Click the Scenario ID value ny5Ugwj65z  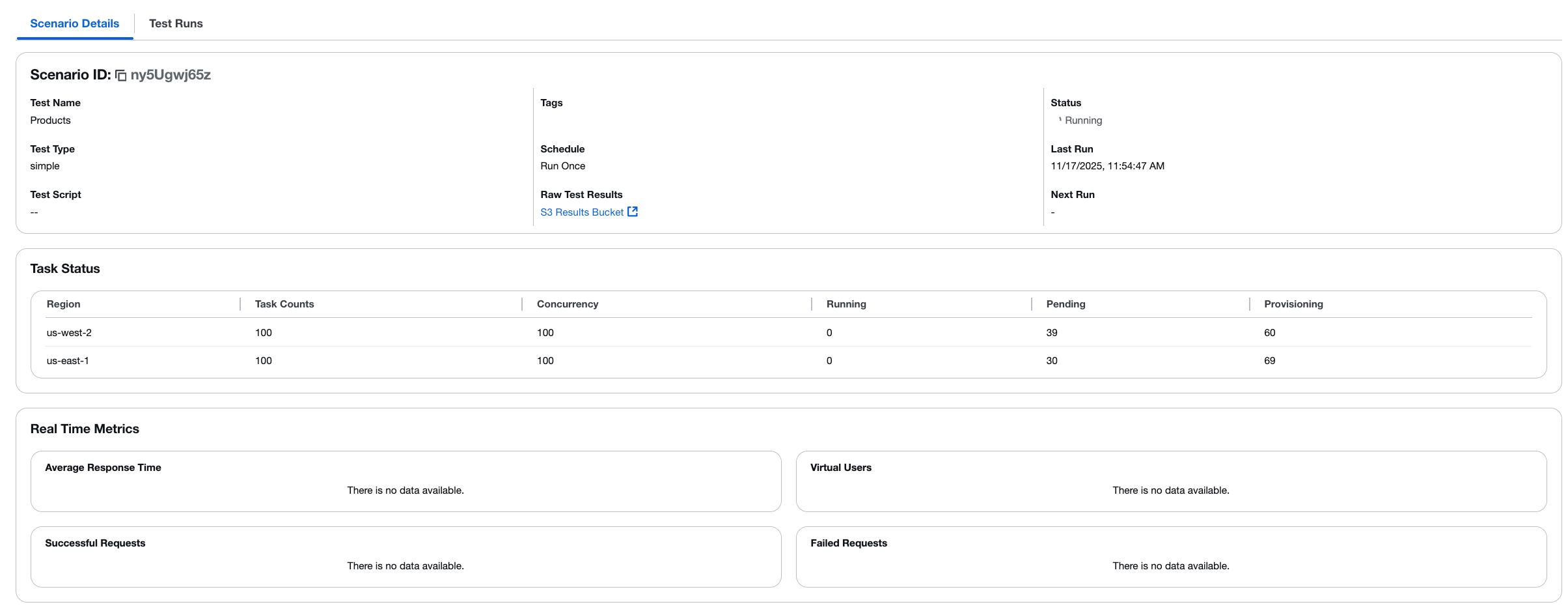click(171, 75)
